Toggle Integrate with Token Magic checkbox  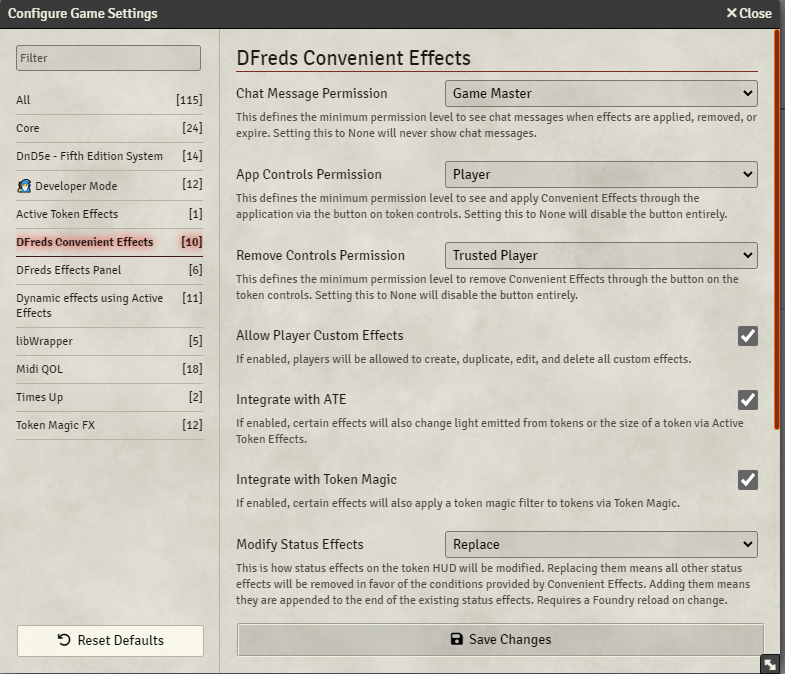coord(747,480)
